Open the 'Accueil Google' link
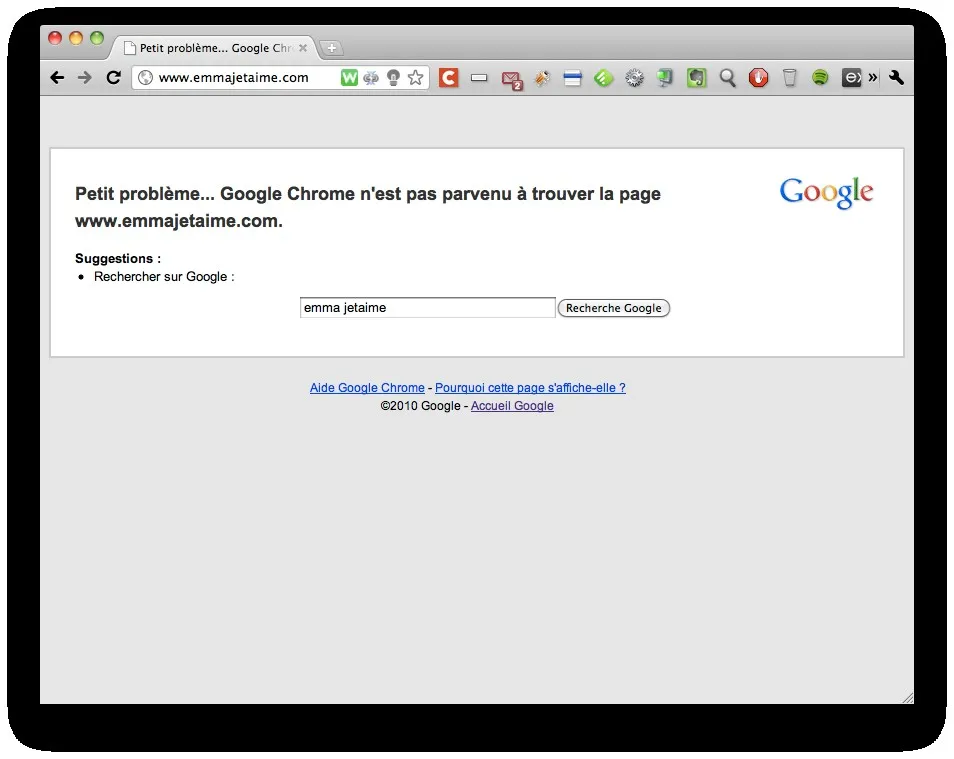 (x=512, y=406)
